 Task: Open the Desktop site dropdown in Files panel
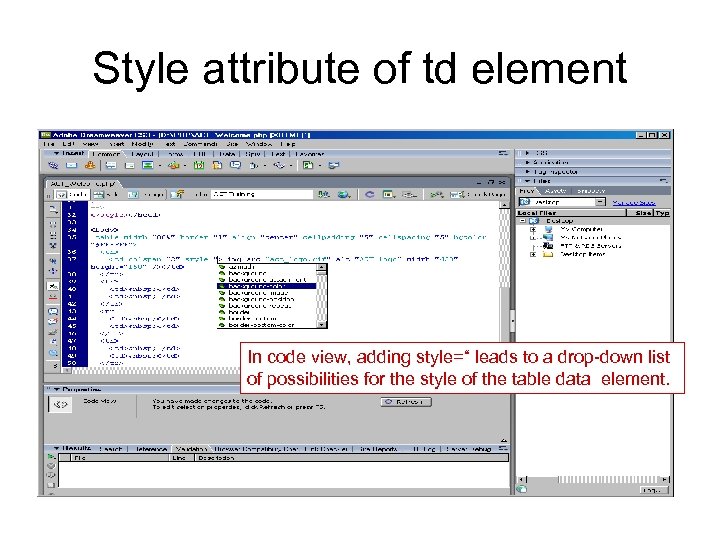tap(600, 202)
